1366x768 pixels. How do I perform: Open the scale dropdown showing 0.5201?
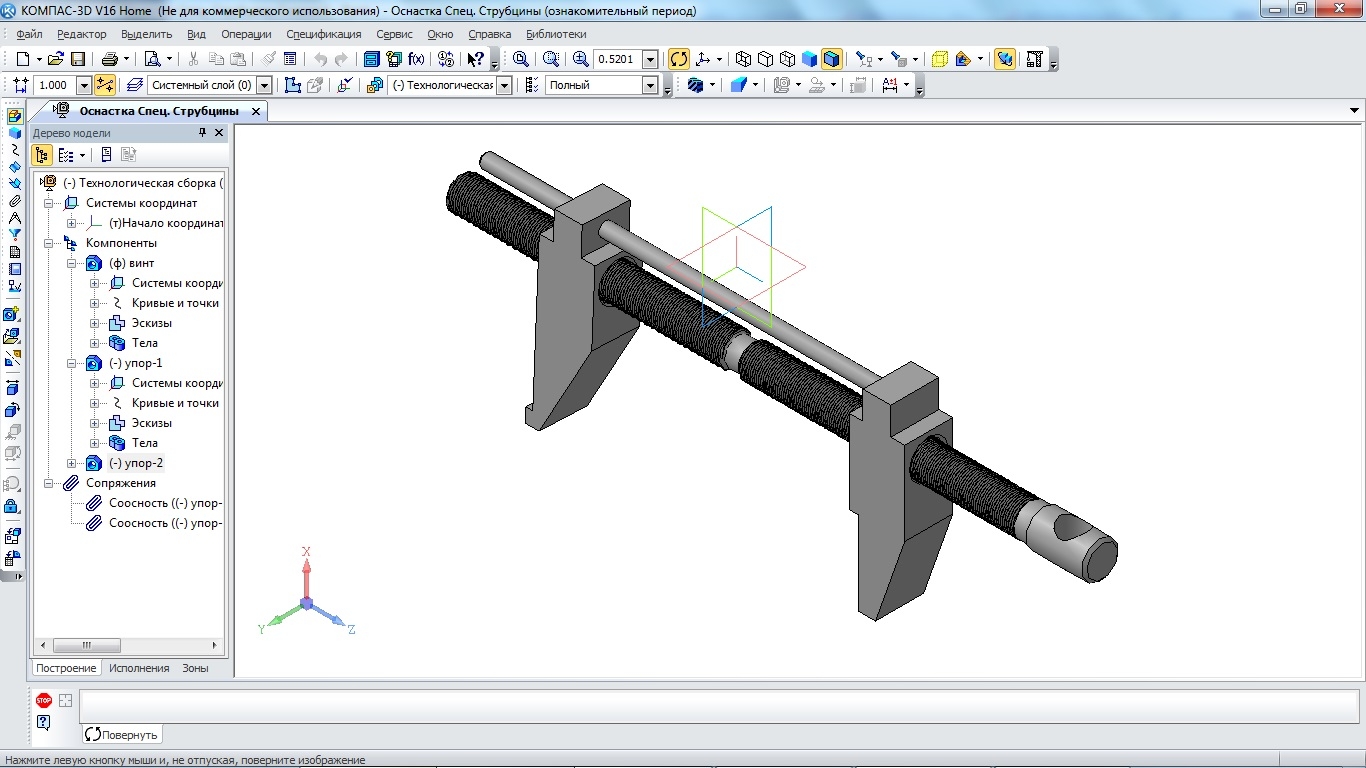coord(651,59)
